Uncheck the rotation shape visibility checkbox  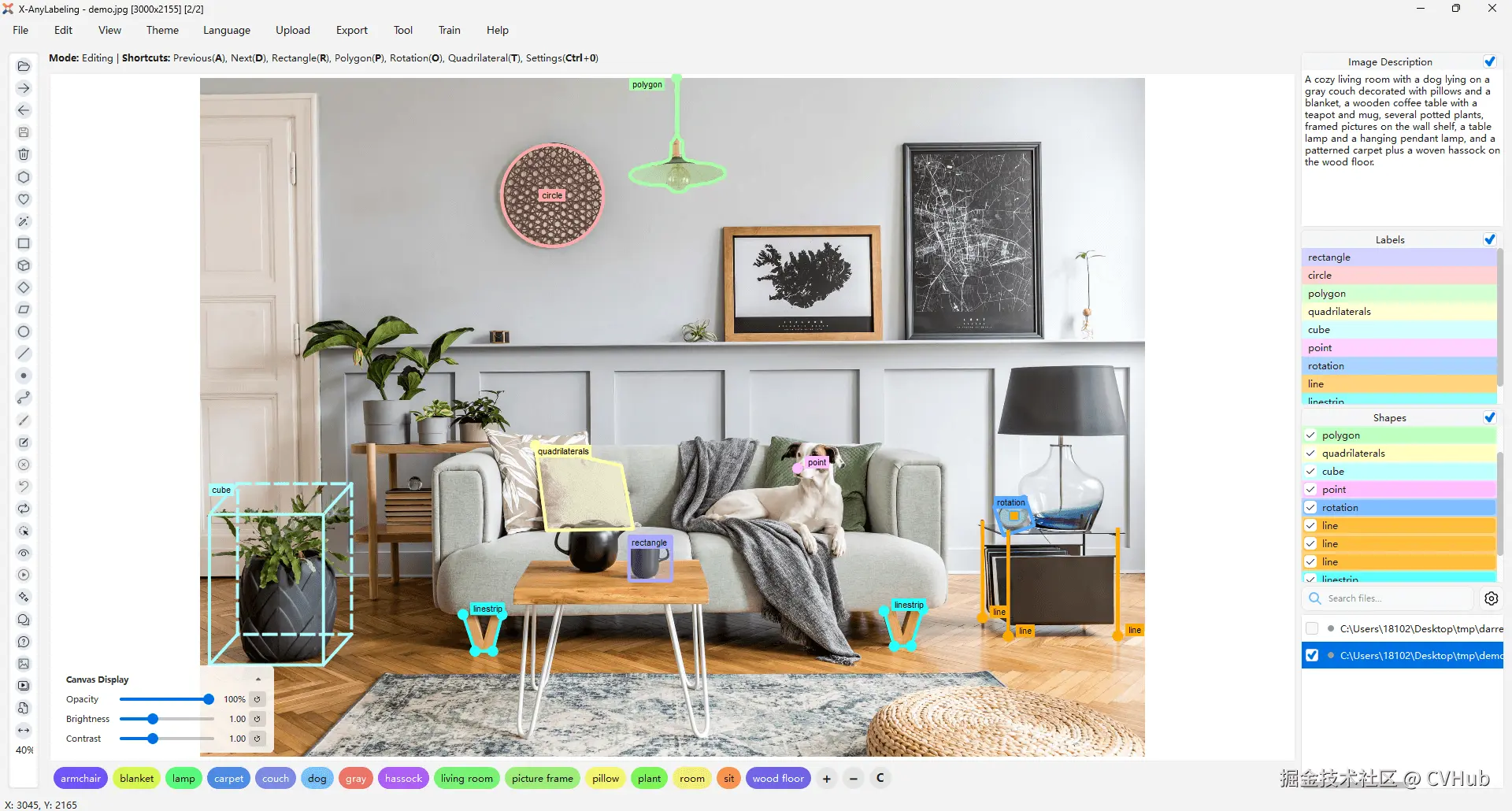[x=1310, y=508]
